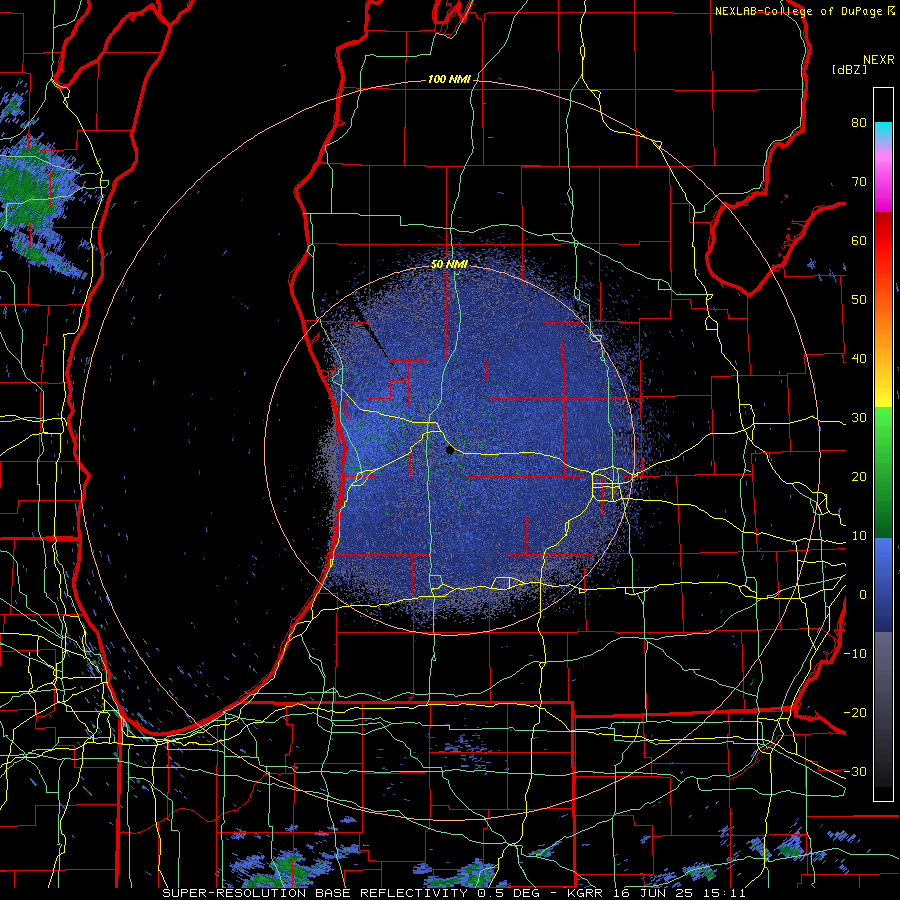This screenshot has width=900, height=900.
Task: Click the 60 value on dBZ scale
Action: pos(859,240)
